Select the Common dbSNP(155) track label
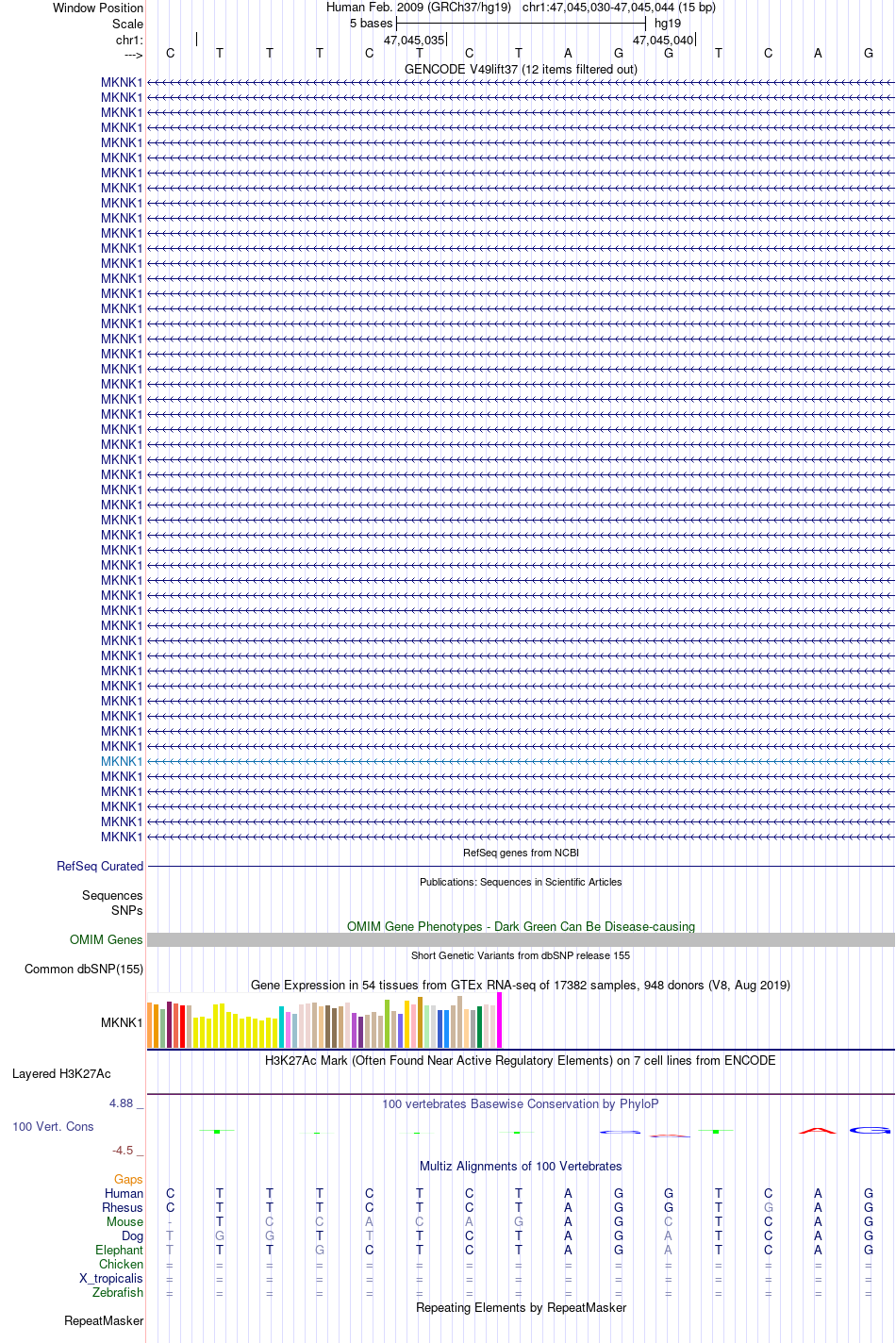 (84, 969)
